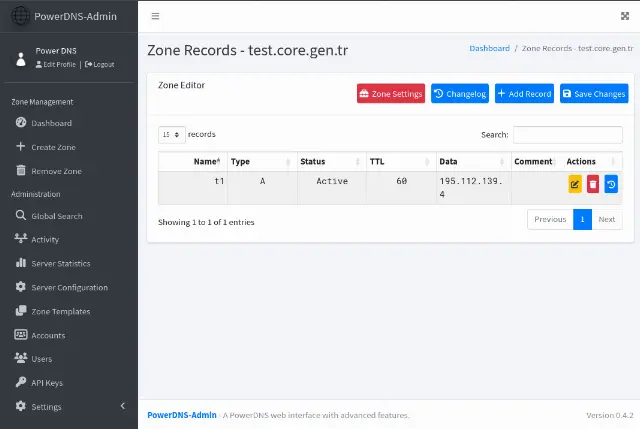Click the Save Changes button
The height and width of the screenshot is (429, 640).
pyautogui.click(x=594, y=93)
